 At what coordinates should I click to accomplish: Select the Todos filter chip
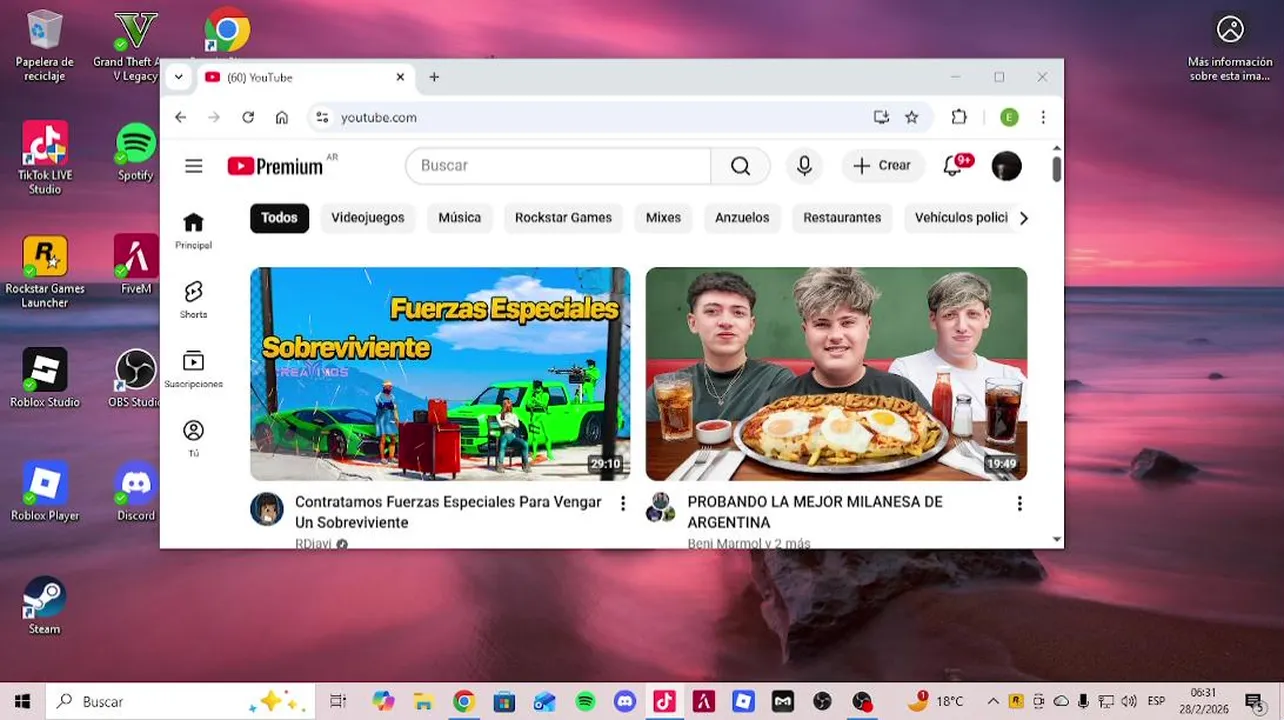280,218
